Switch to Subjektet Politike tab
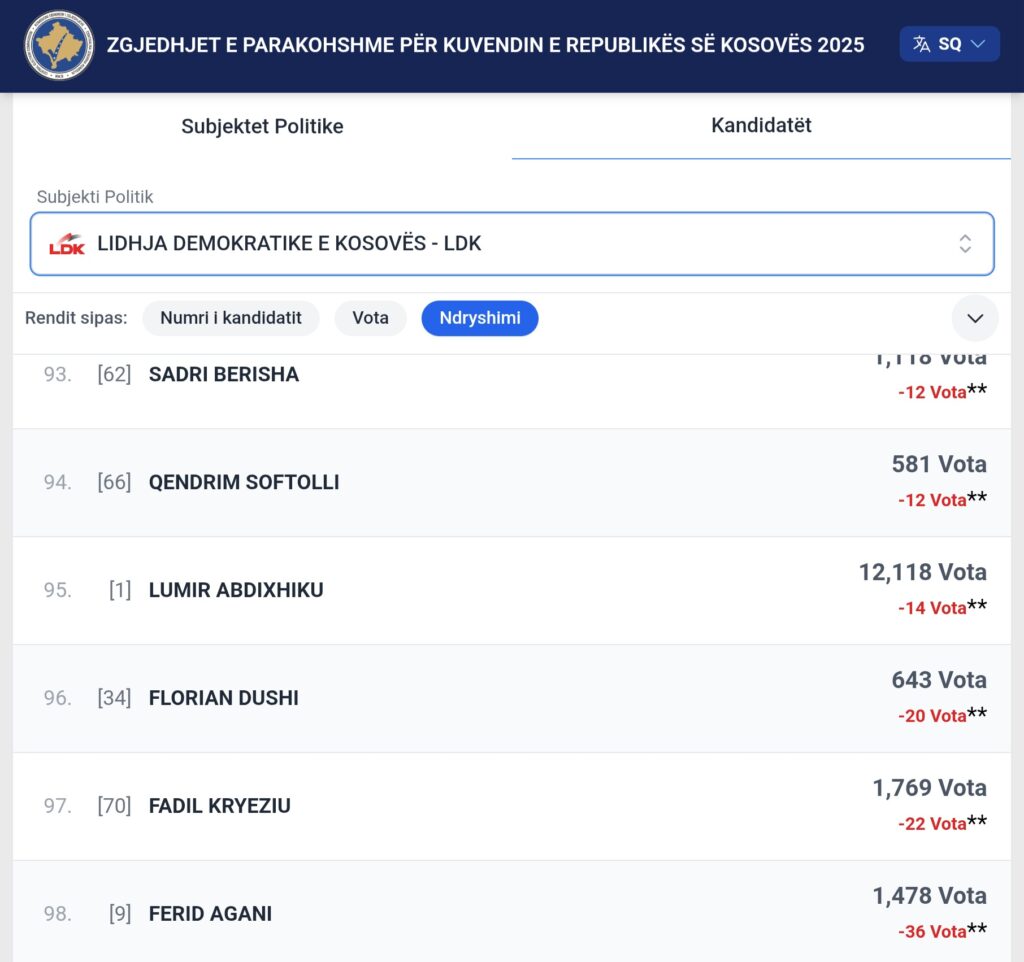1024x962 pixels. pos(262,126)
